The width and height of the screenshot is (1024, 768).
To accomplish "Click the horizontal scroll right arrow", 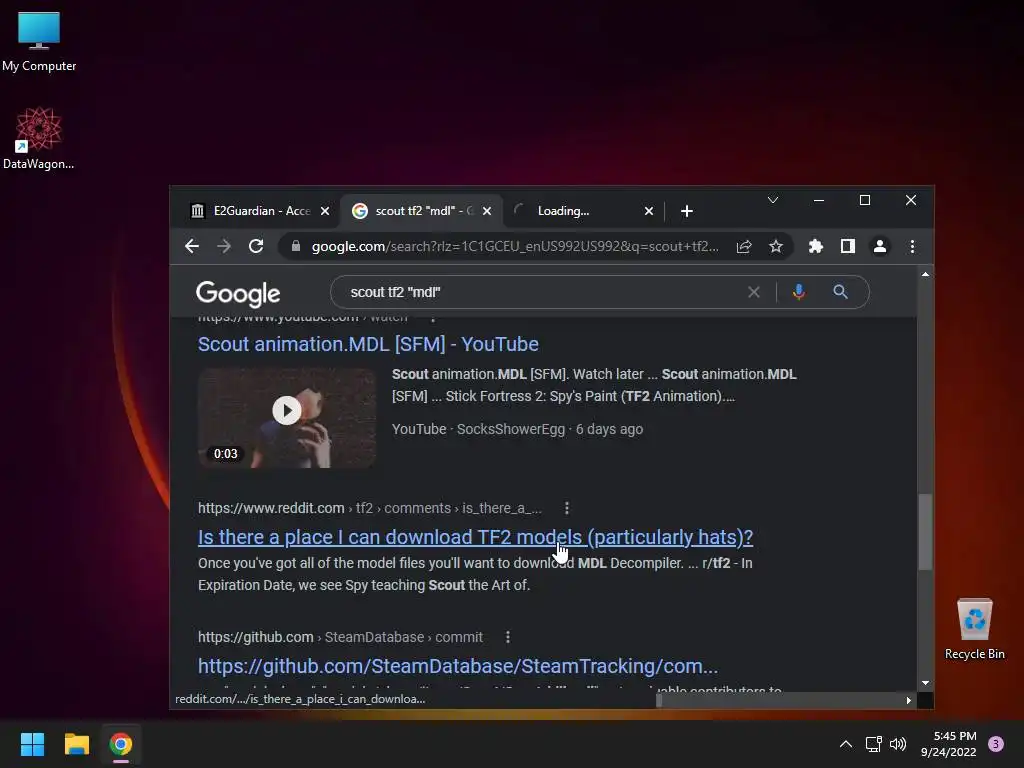I will click(x=908, y=700).
